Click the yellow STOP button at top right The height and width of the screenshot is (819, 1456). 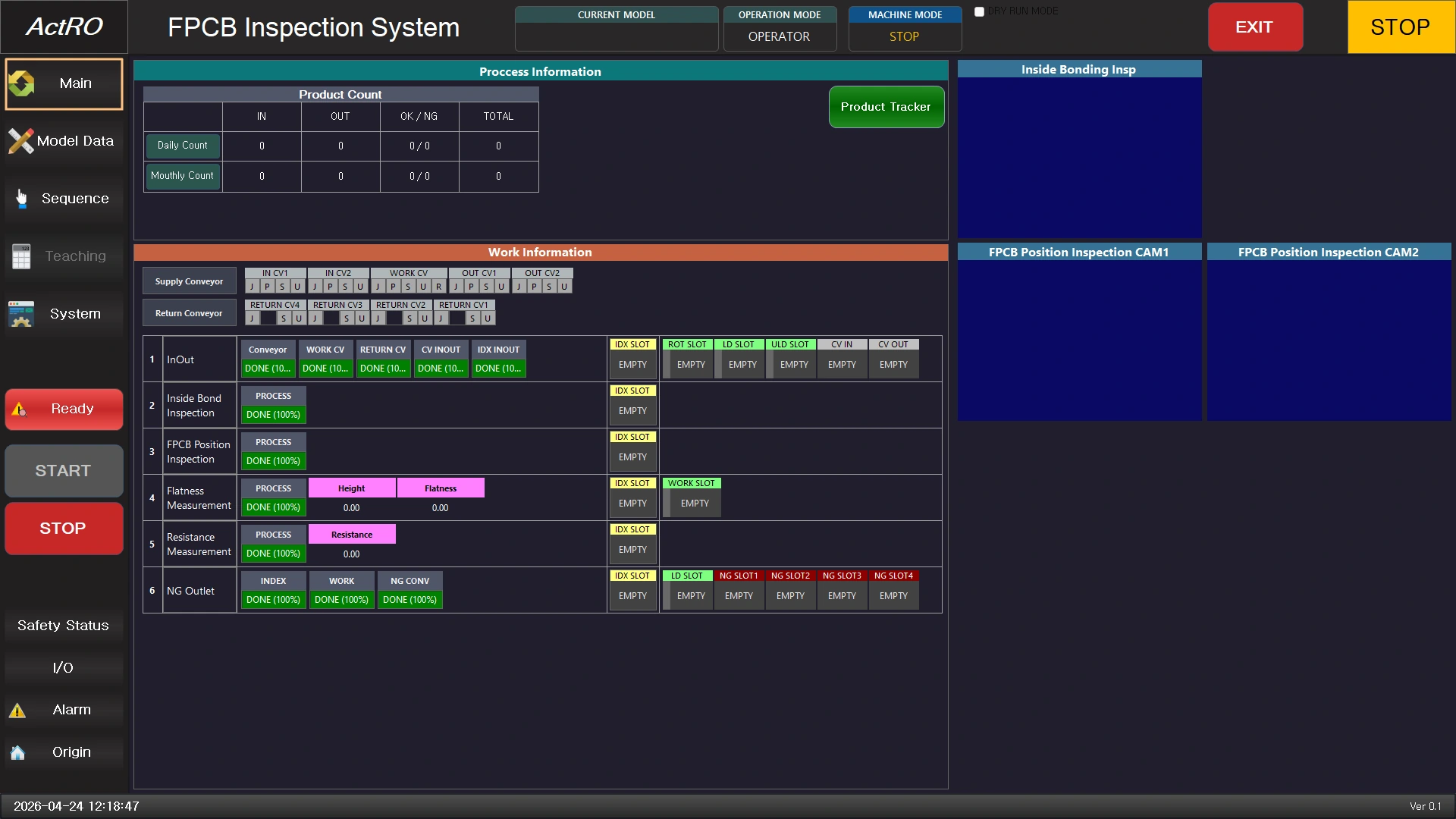point(1401,27)
